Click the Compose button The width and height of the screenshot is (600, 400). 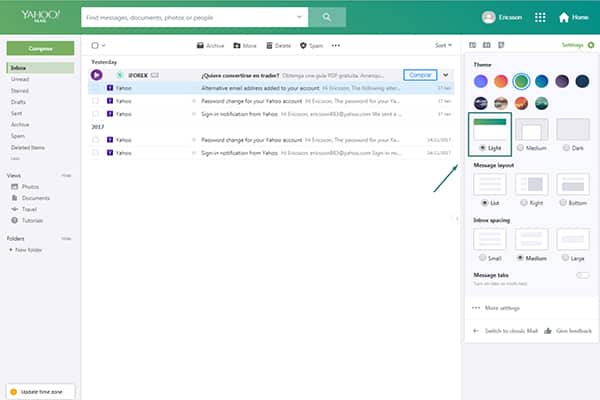pos(41,49)
